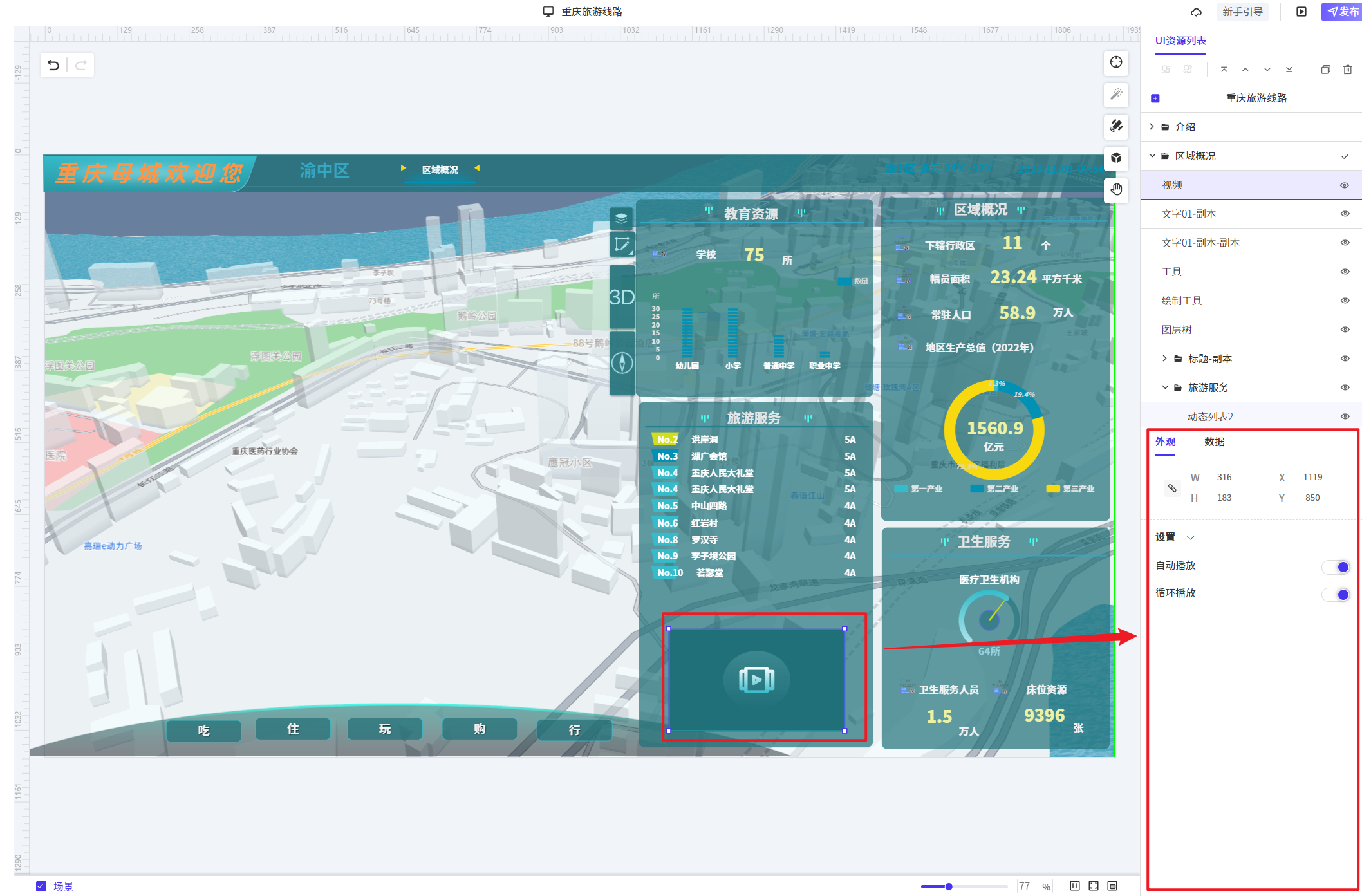Click the 玩 button on dashboard
This screenshot has width=1362, height=896.
[x=385, y=729]
